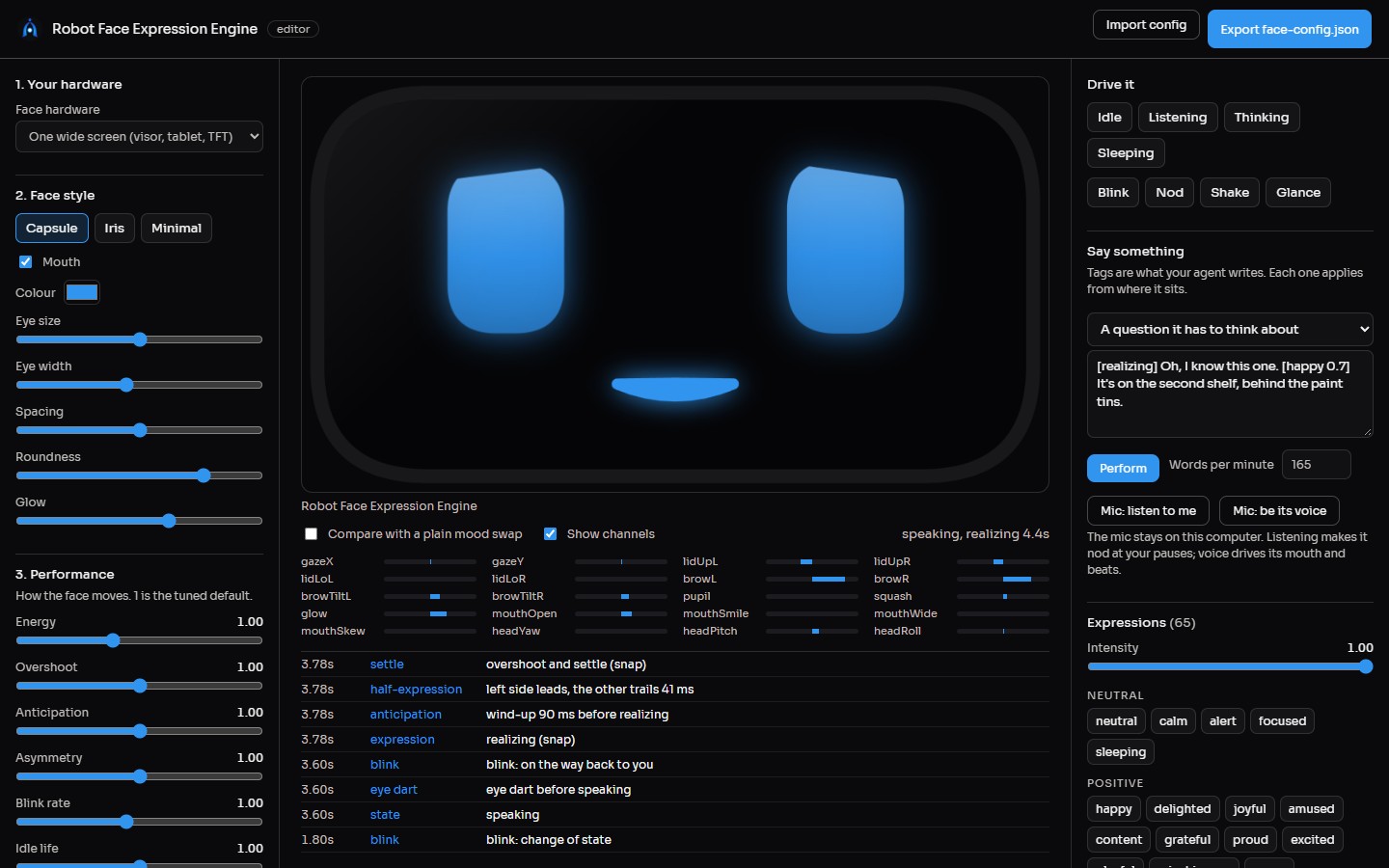Trigger the Thinking state
The image size is (1389, 868).
point(1262,118)
